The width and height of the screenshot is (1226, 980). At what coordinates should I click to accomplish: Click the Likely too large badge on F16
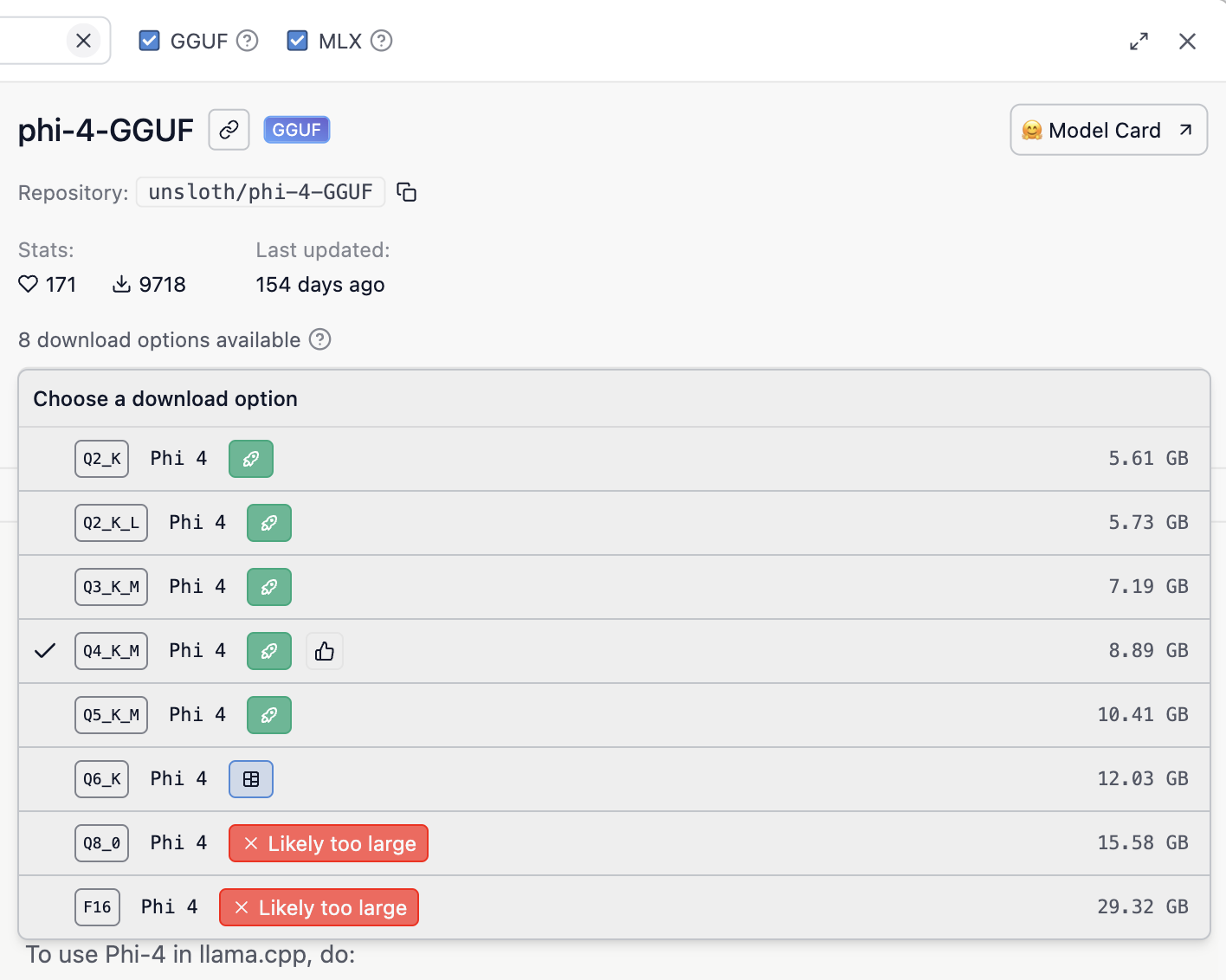click(319, 907)
